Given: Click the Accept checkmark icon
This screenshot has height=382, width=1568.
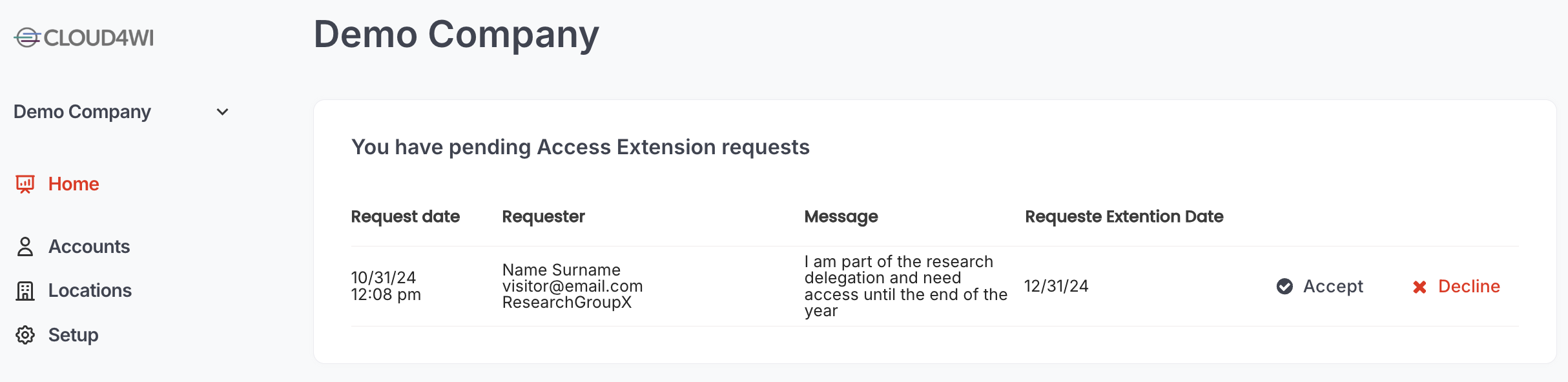Looking at the screenshot, I should click(x=1284, y=286).
